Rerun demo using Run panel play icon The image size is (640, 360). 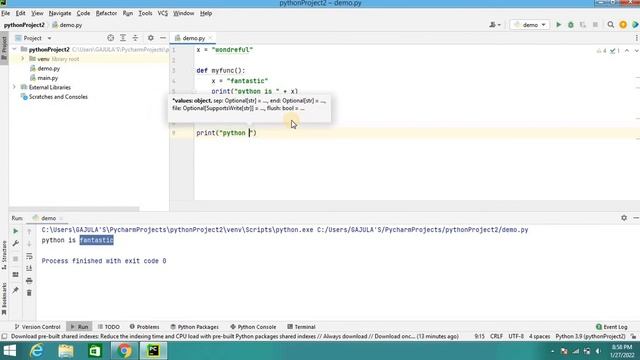[x=16, y=231]
